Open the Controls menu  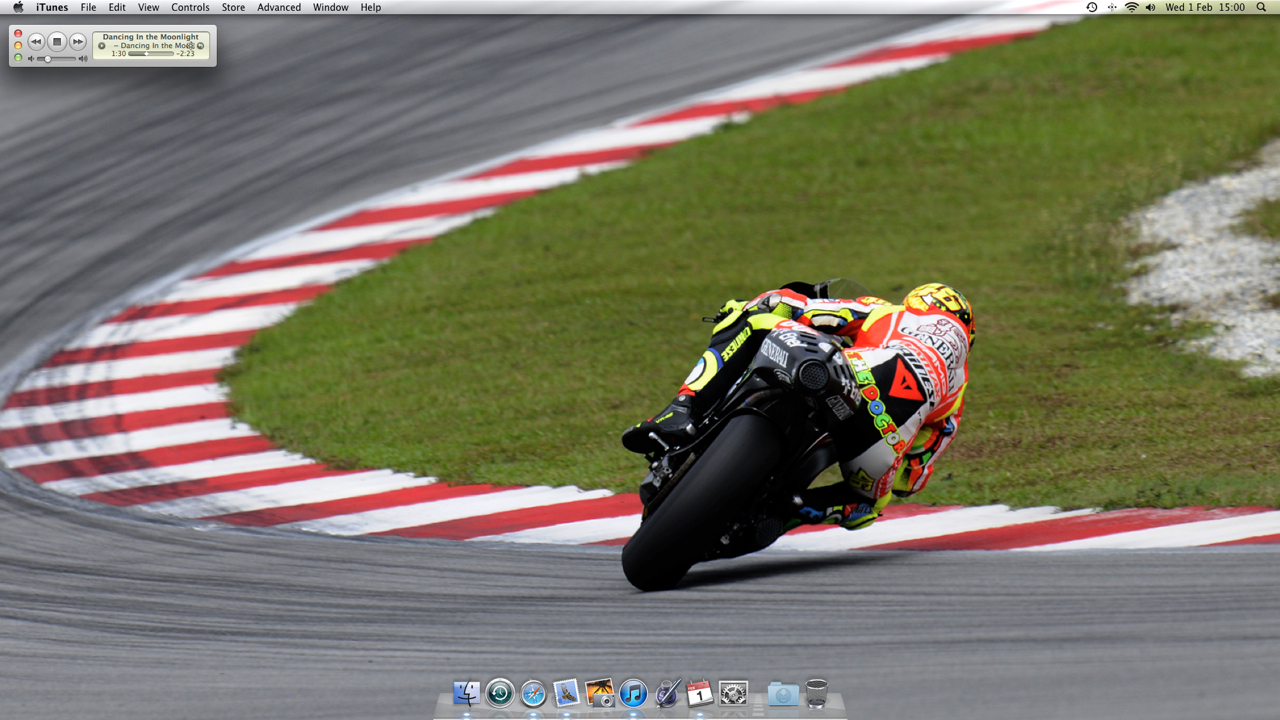(190, 7)
